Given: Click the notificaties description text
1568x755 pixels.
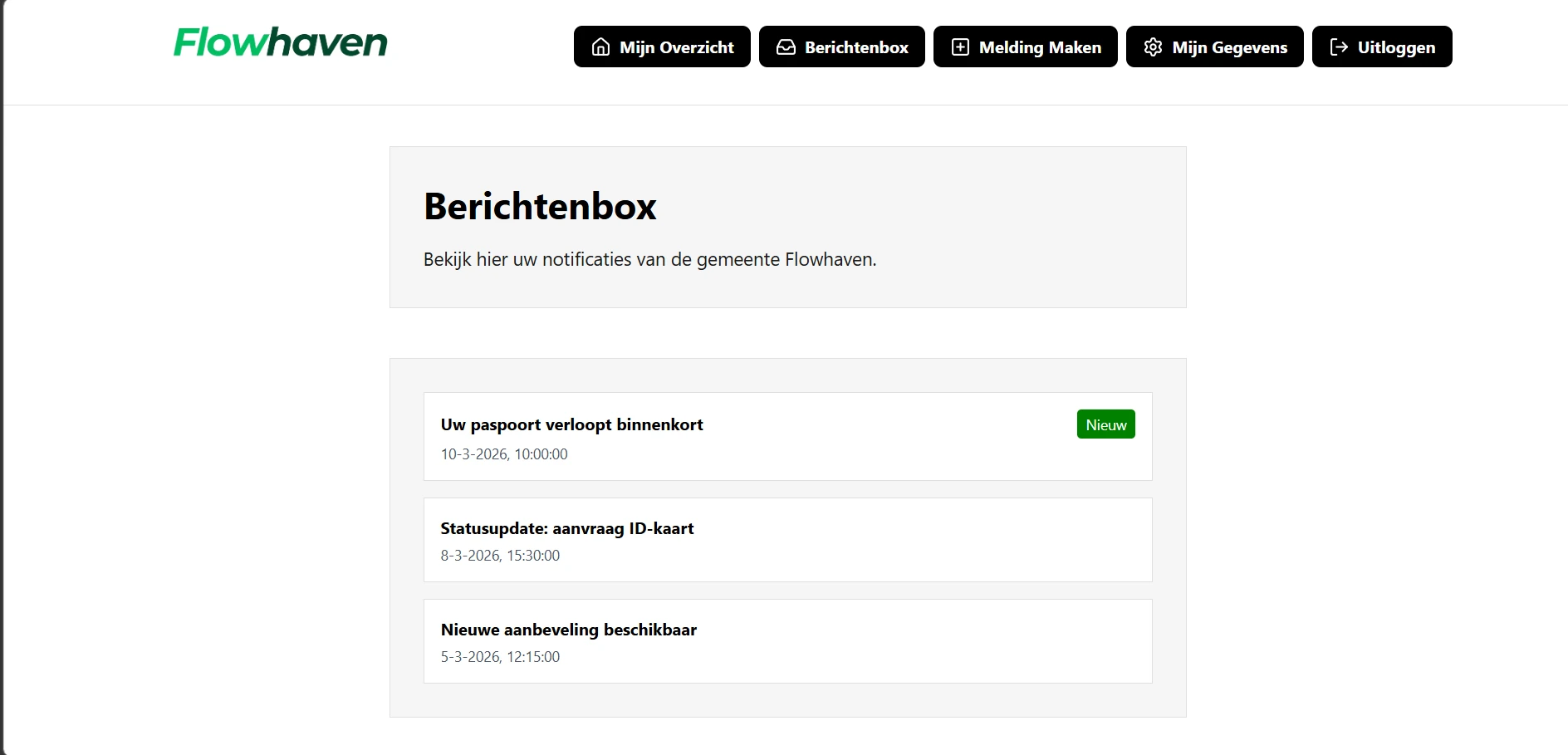Looking at the screenshot, I should [649, 258].
